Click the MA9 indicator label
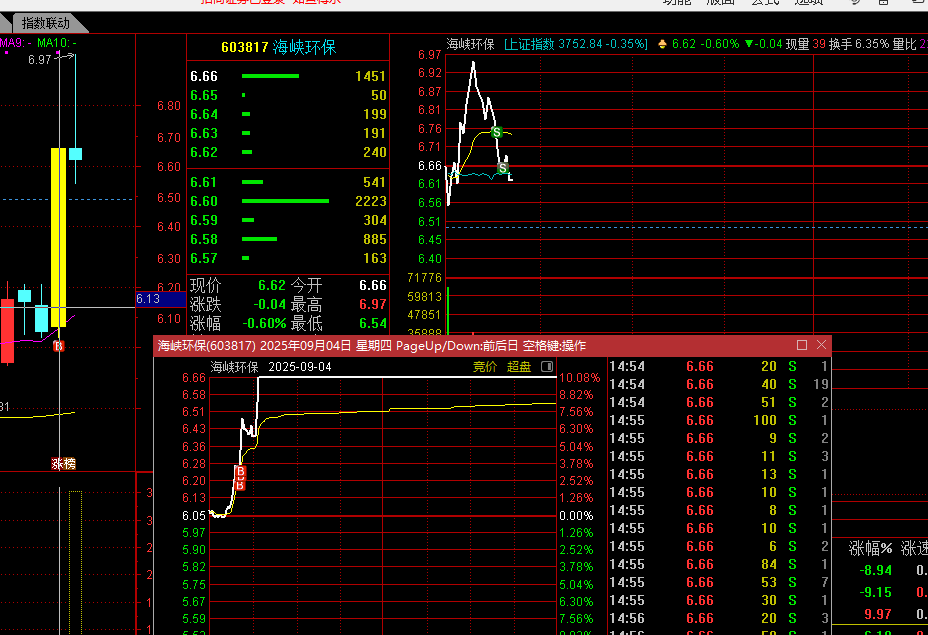Viewport: 928px width, 635px height. click(16, 43)
